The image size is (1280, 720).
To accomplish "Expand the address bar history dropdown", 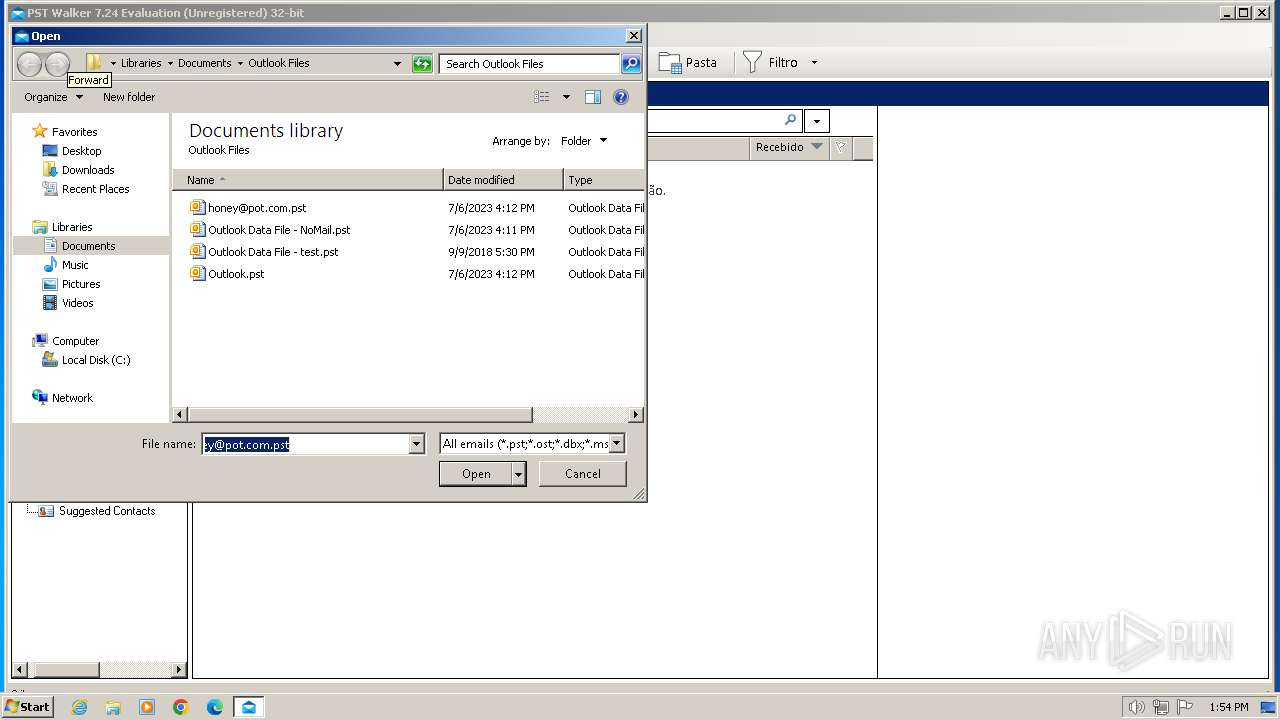I will (397, 63).
